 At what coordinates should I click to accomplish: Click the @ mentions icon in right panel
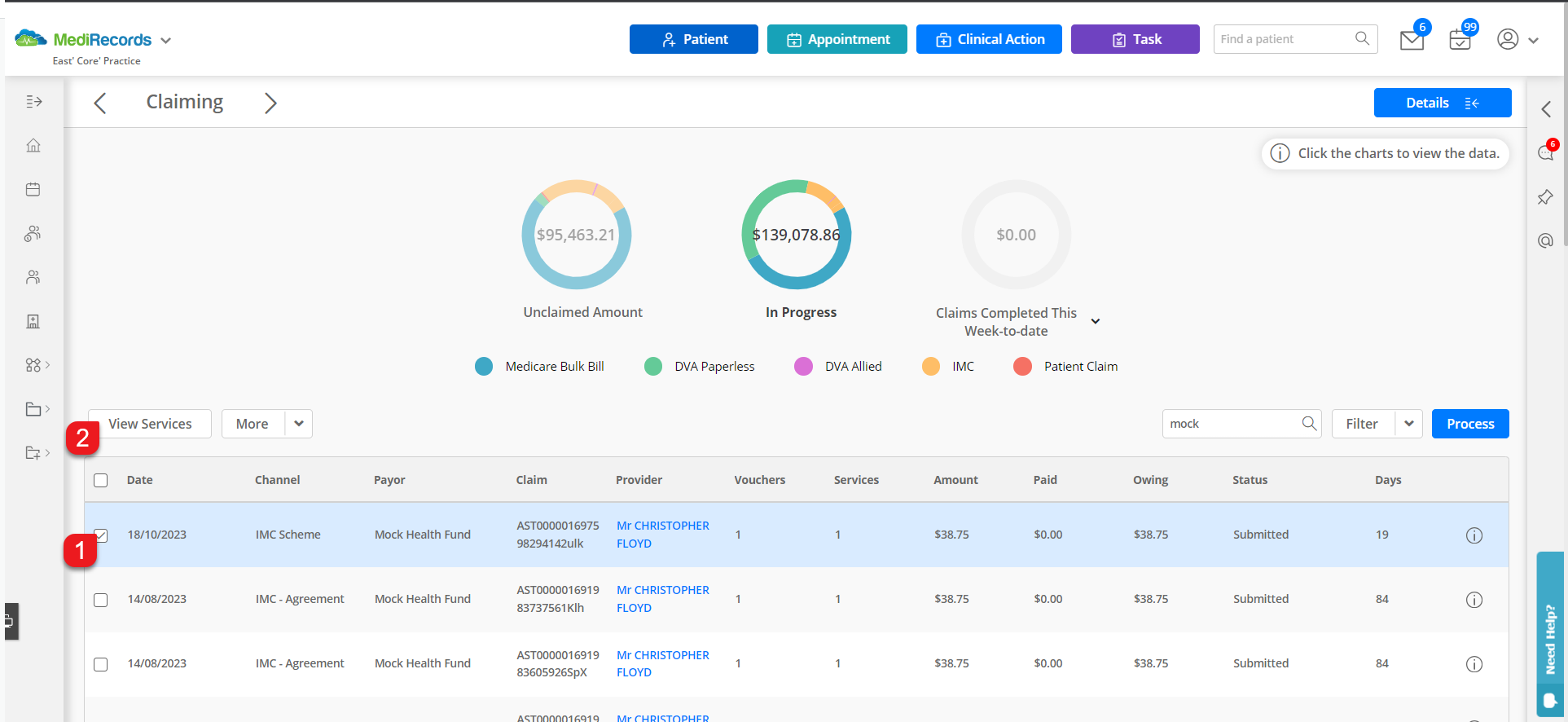pyautogui.click(x=1545, y=240)
